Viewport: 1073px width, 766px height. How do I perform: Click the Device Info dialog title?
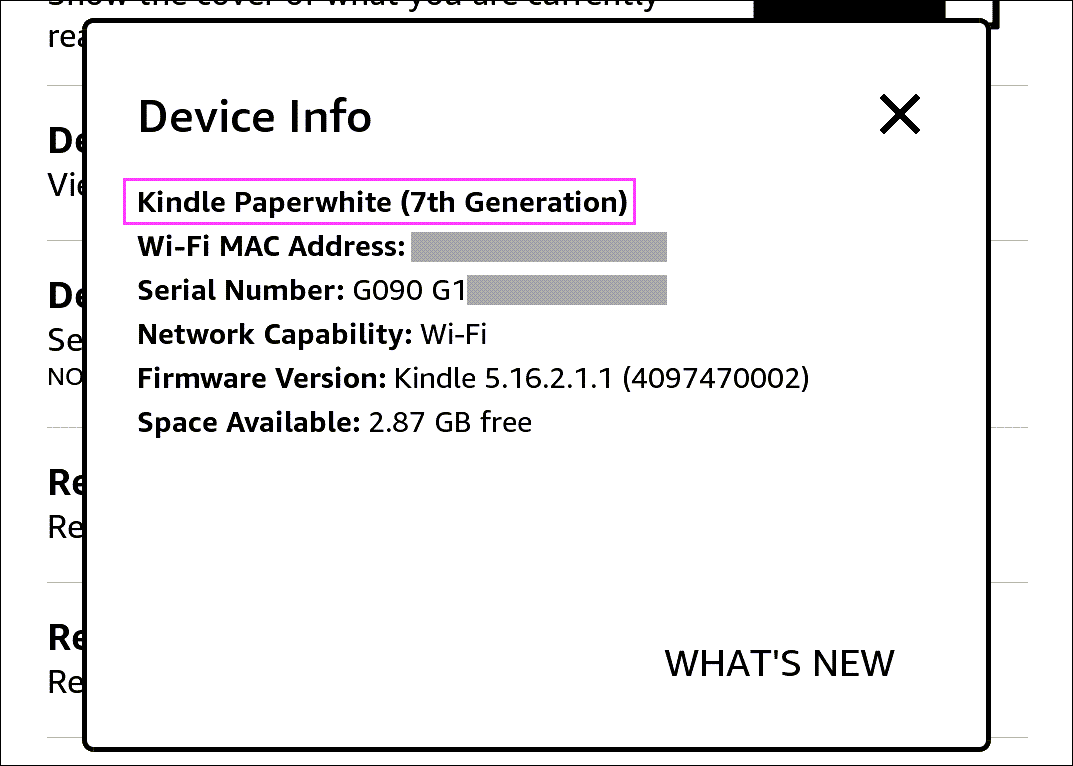254,116
